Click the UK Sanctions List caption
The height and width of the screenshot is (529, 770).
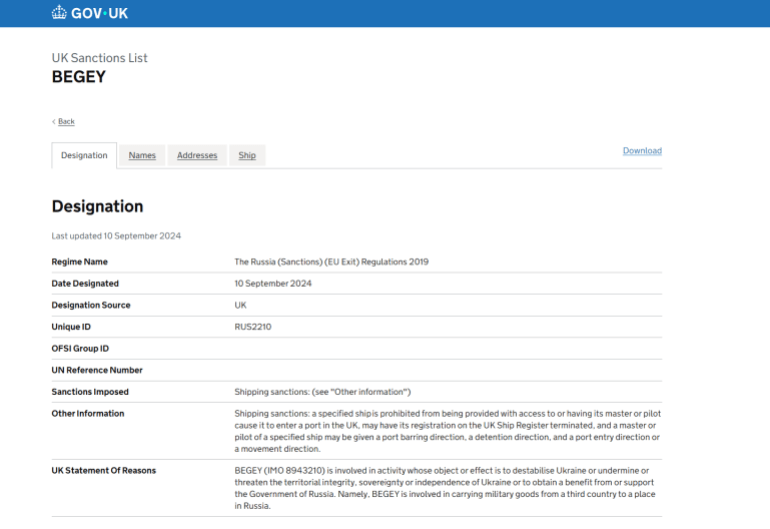100,58
